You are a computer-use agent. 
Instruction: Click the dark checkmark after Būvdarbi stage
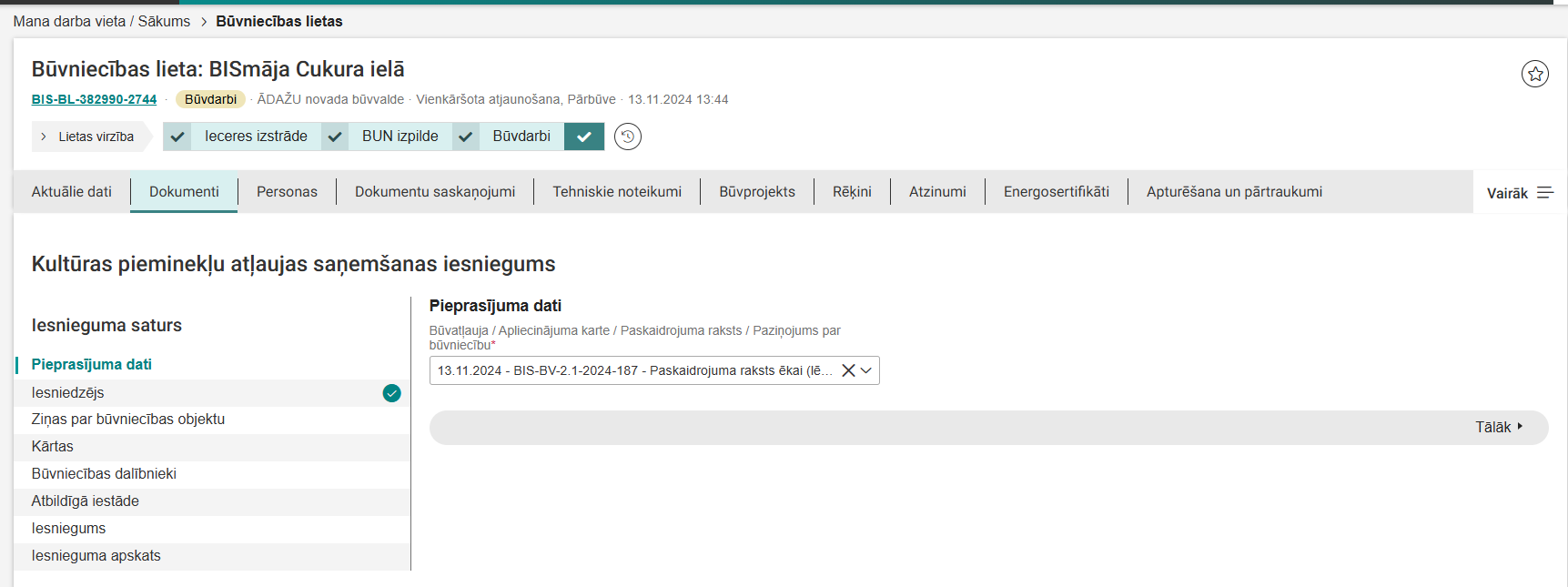pyautogui.click(x=584, y=137)
